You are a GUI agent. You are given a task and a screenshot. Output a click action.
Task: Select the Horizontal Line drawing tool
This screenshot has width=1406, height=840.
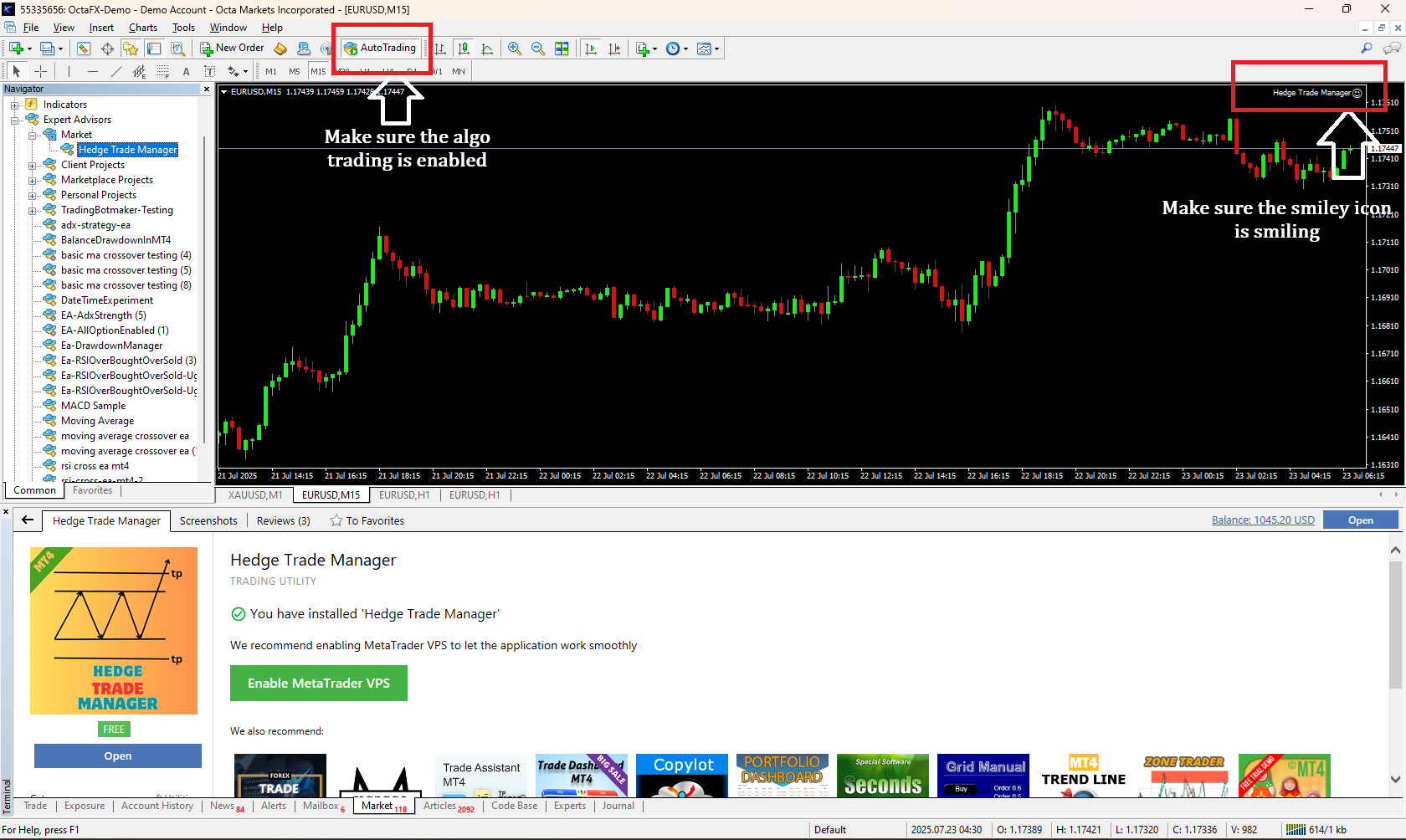click(x=93, y=71)
